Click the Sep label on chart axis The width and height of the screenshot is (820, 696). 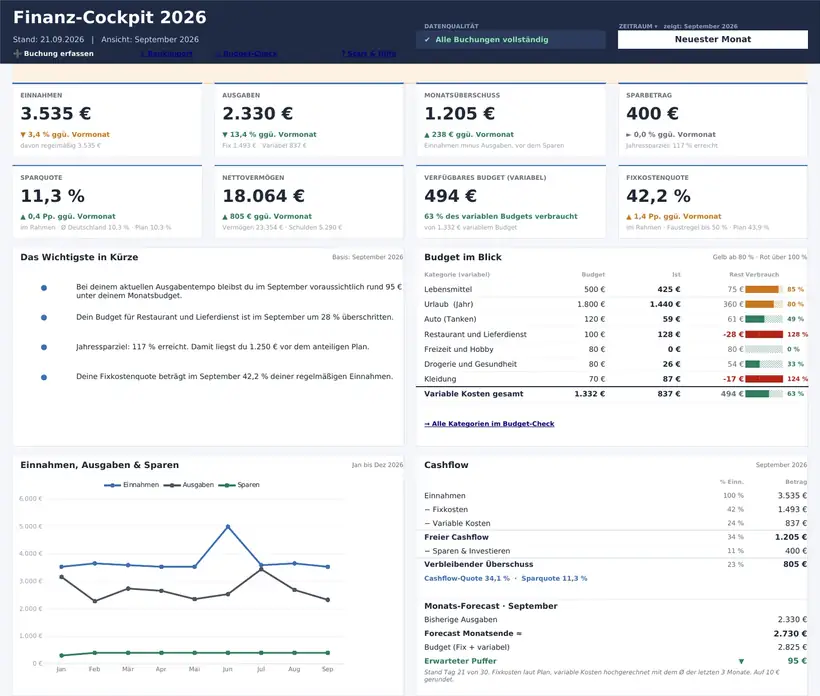(x=327, y=669)
